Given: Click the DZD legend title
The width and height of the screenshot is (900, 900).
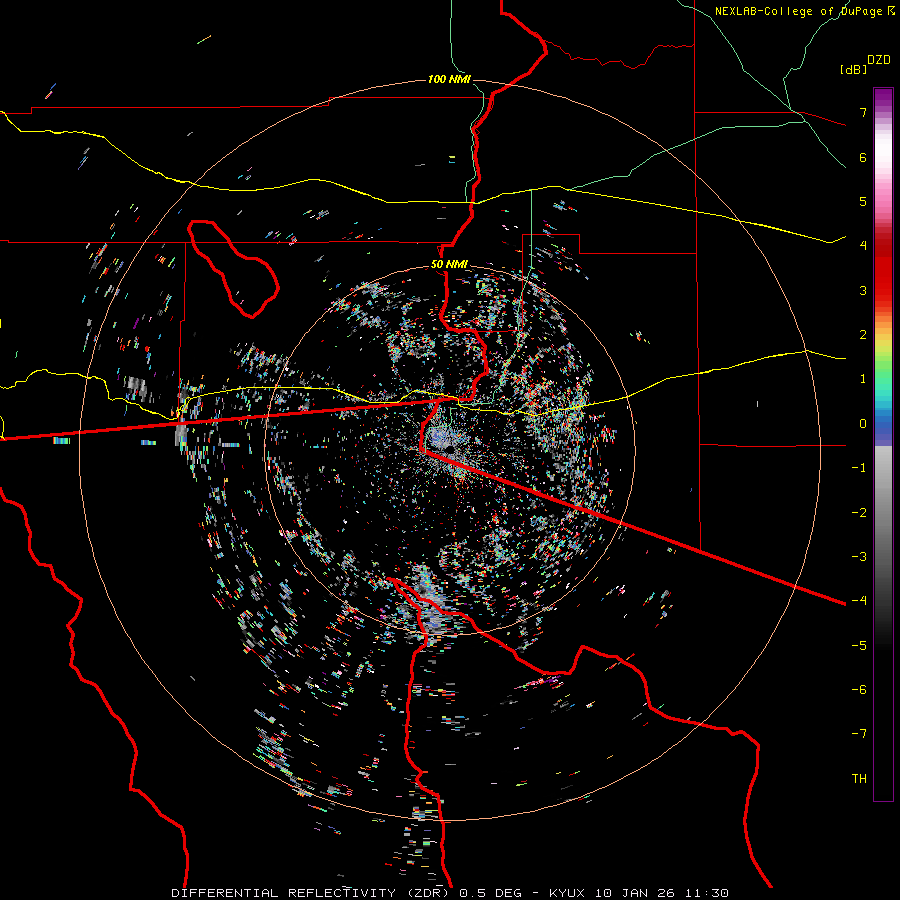Looking at the screenshot, I should click(879, 60).
